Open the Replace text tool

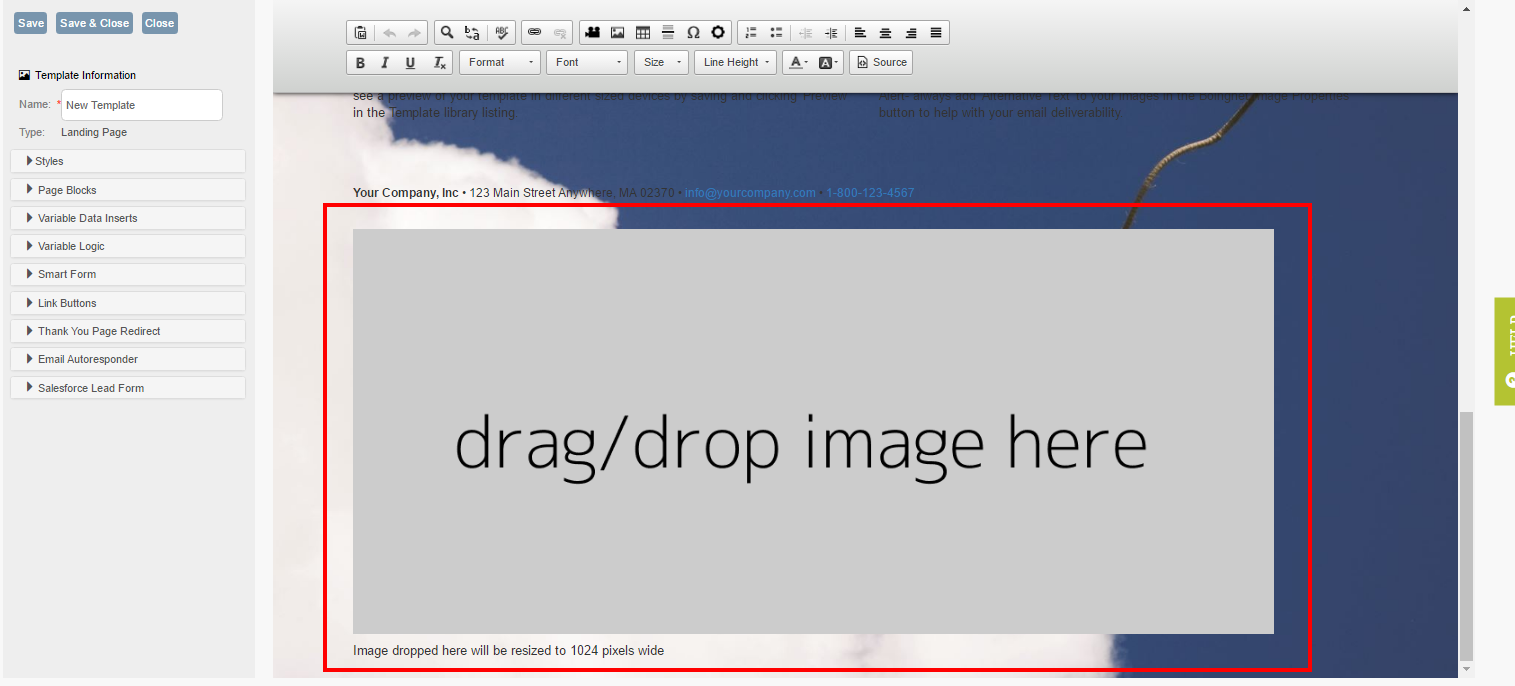coord(472,33)
